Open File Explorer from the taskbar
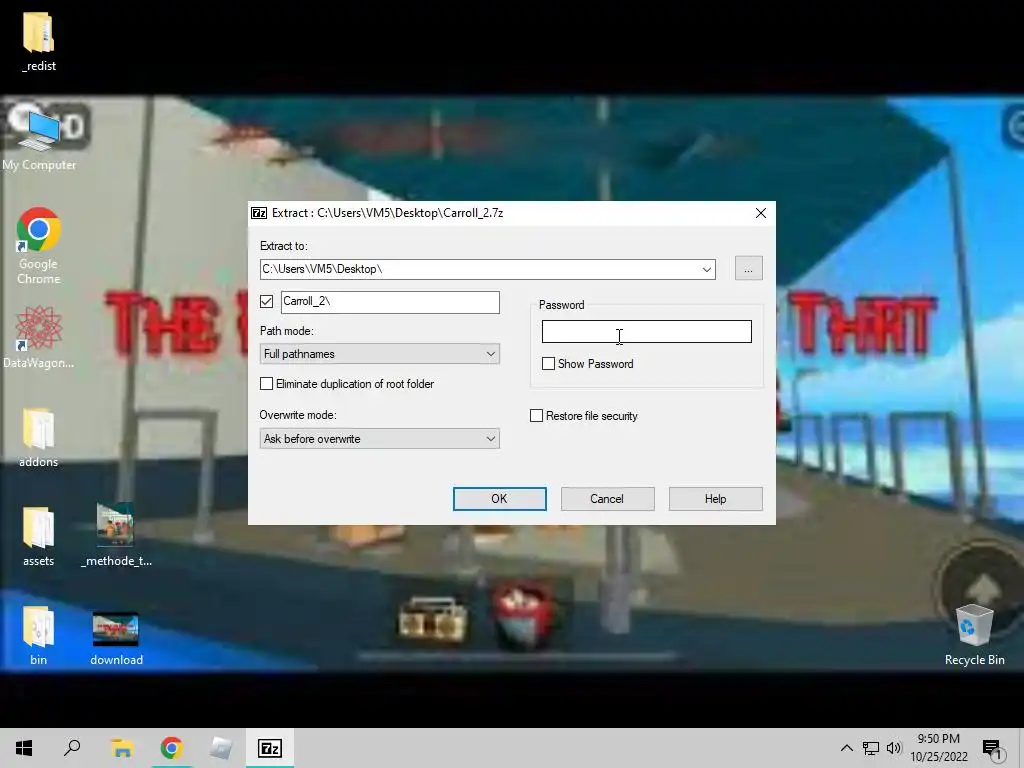This screenshot has height=768, width=1024. (x=121, y=748)
